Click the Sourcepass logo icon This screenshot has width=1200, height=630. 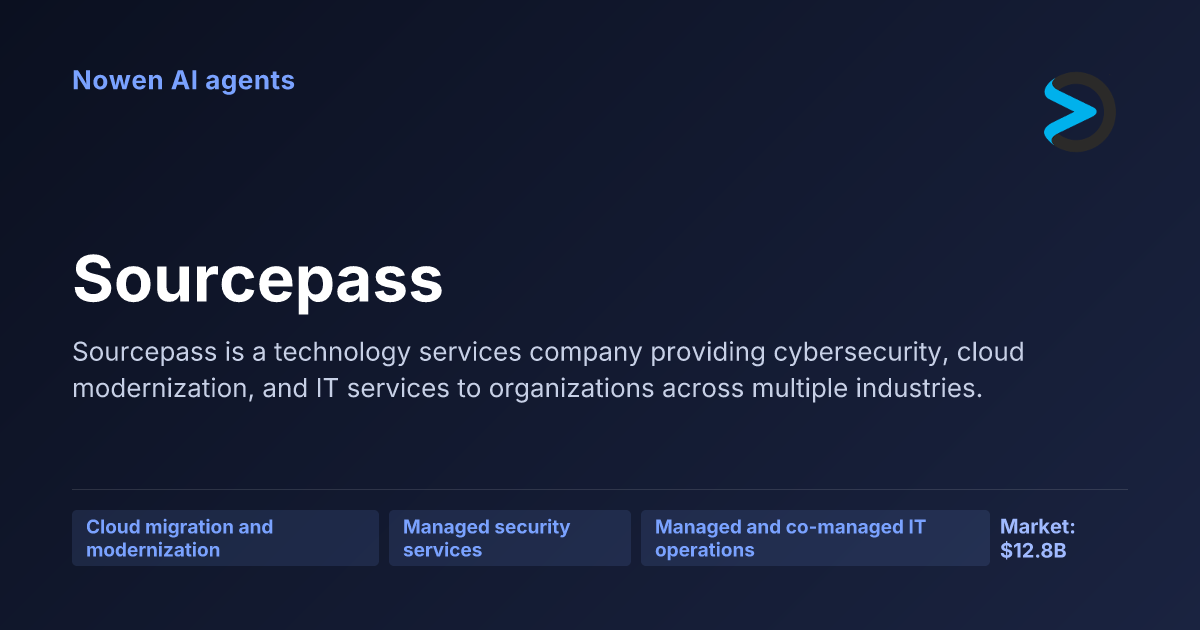click(1079, 112)
